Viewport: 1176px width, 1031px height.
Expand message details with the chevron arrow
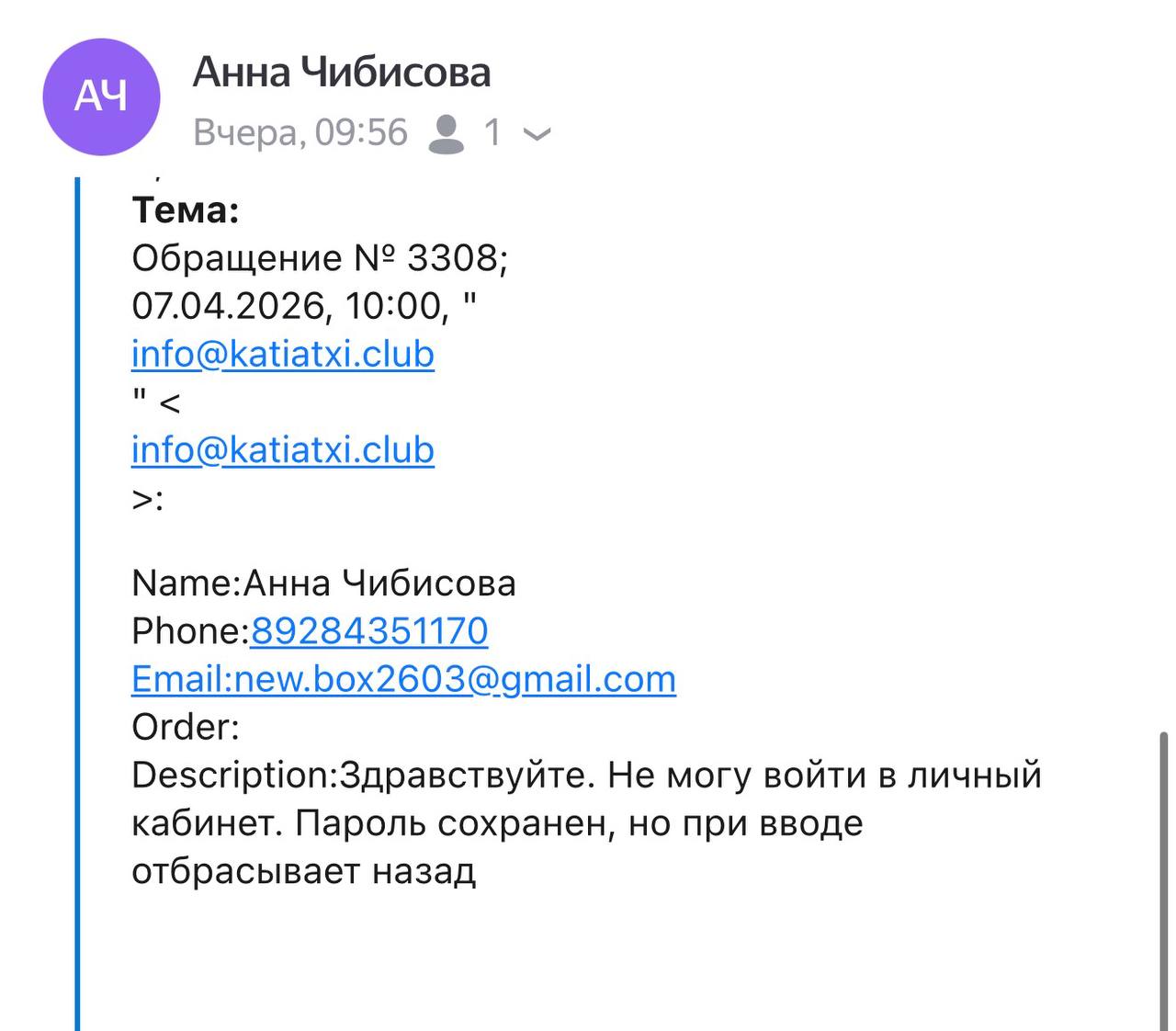pyautogui.click(x=537, y=135)
